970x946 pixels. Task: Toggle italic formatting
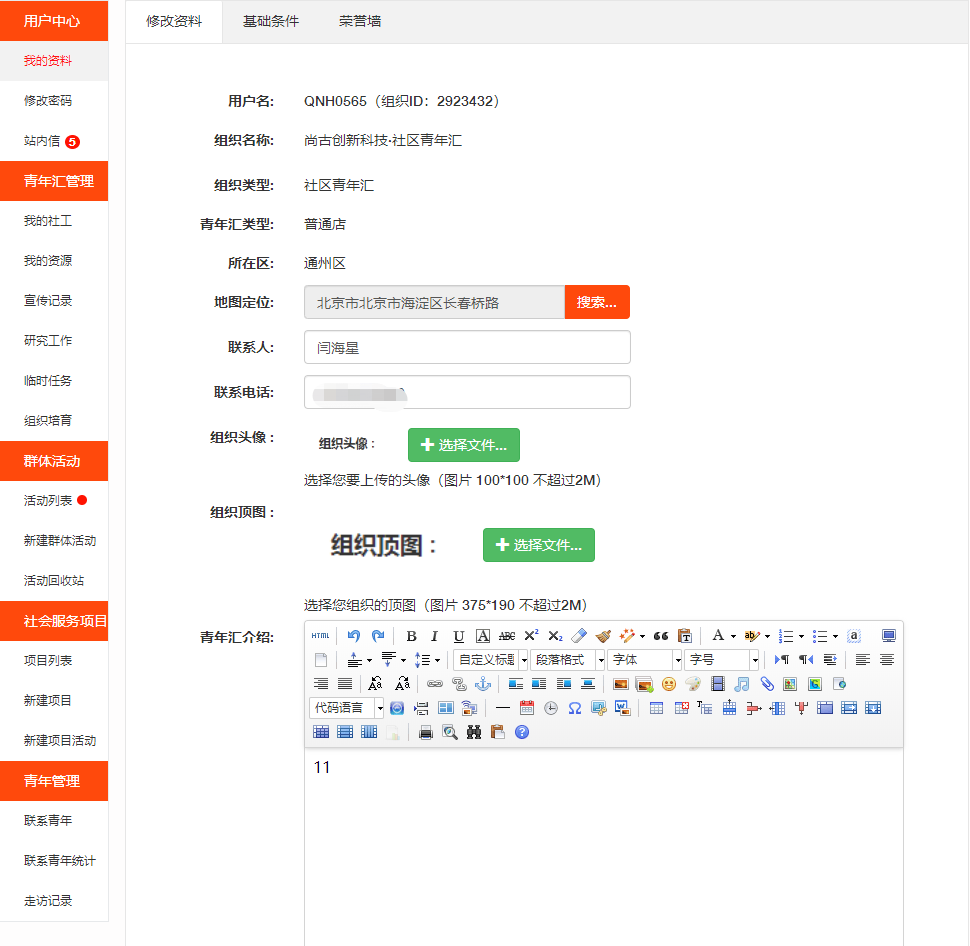click(x=434, y=635)
